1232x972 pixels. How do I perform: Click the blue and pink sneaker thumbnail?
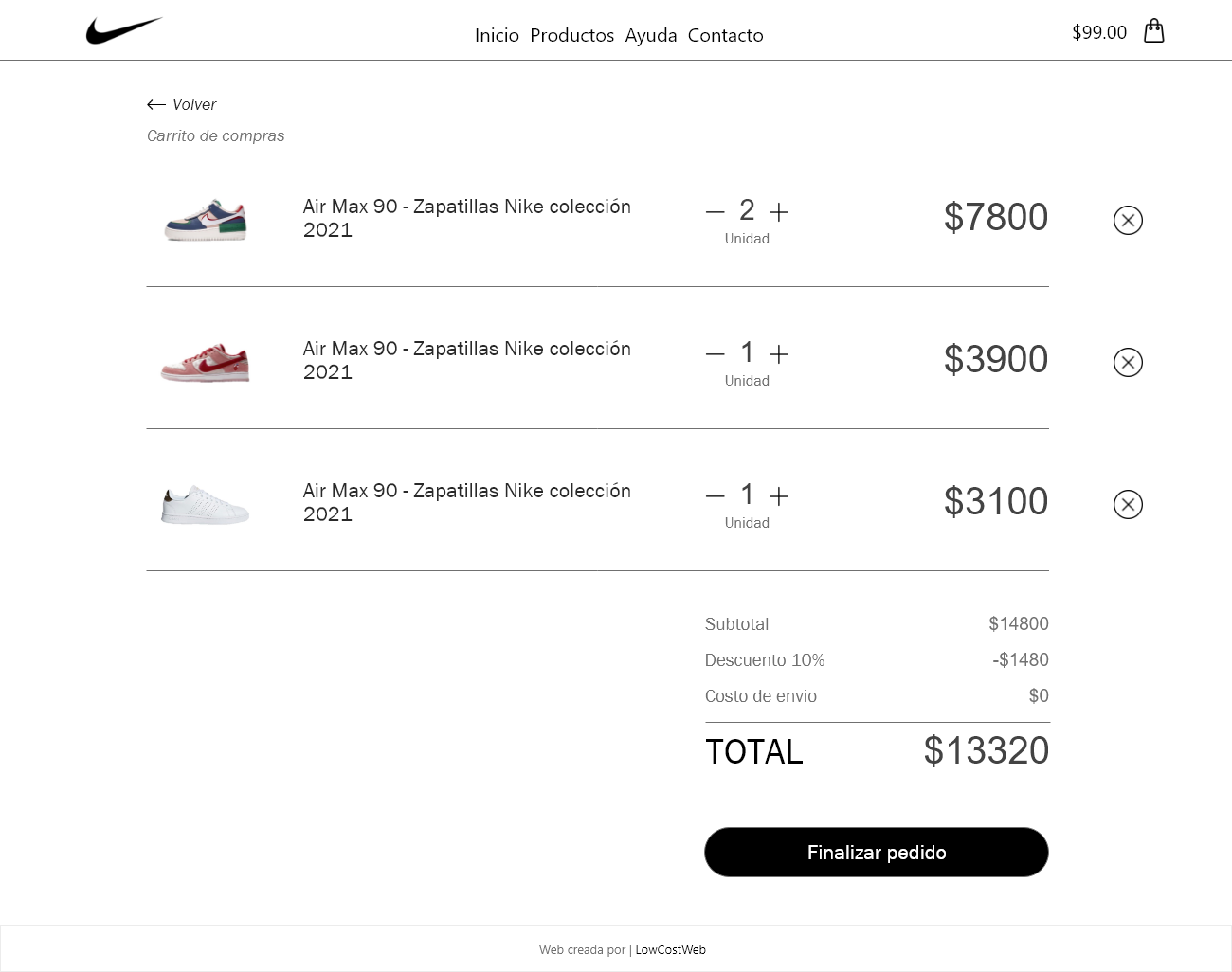[206, 220]
